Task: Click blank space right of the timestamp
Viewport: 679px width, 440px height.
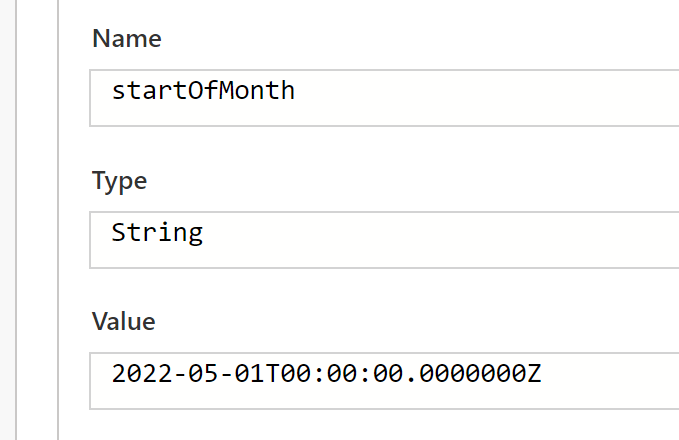Action: (610, 381)
